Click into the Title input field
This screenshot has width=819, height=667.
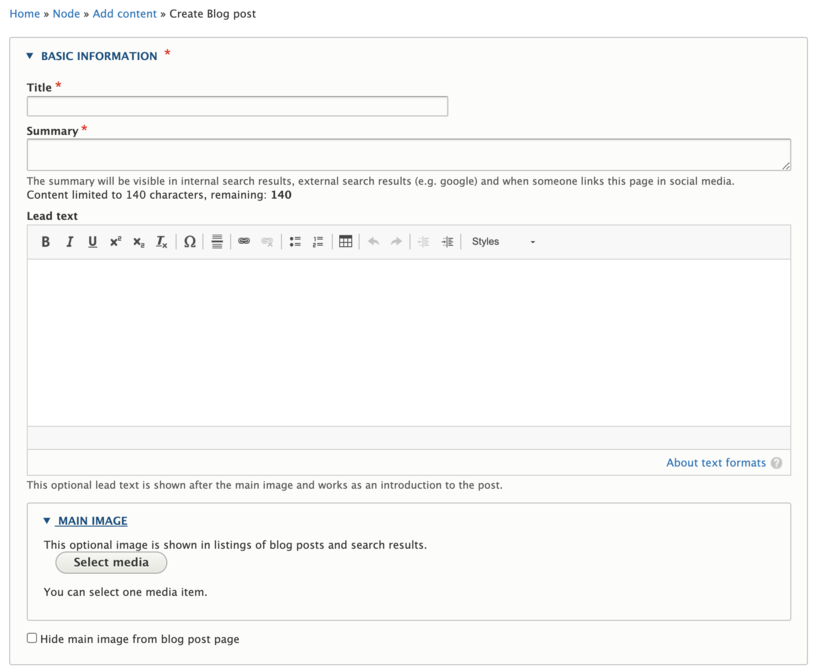pos(237,107)
